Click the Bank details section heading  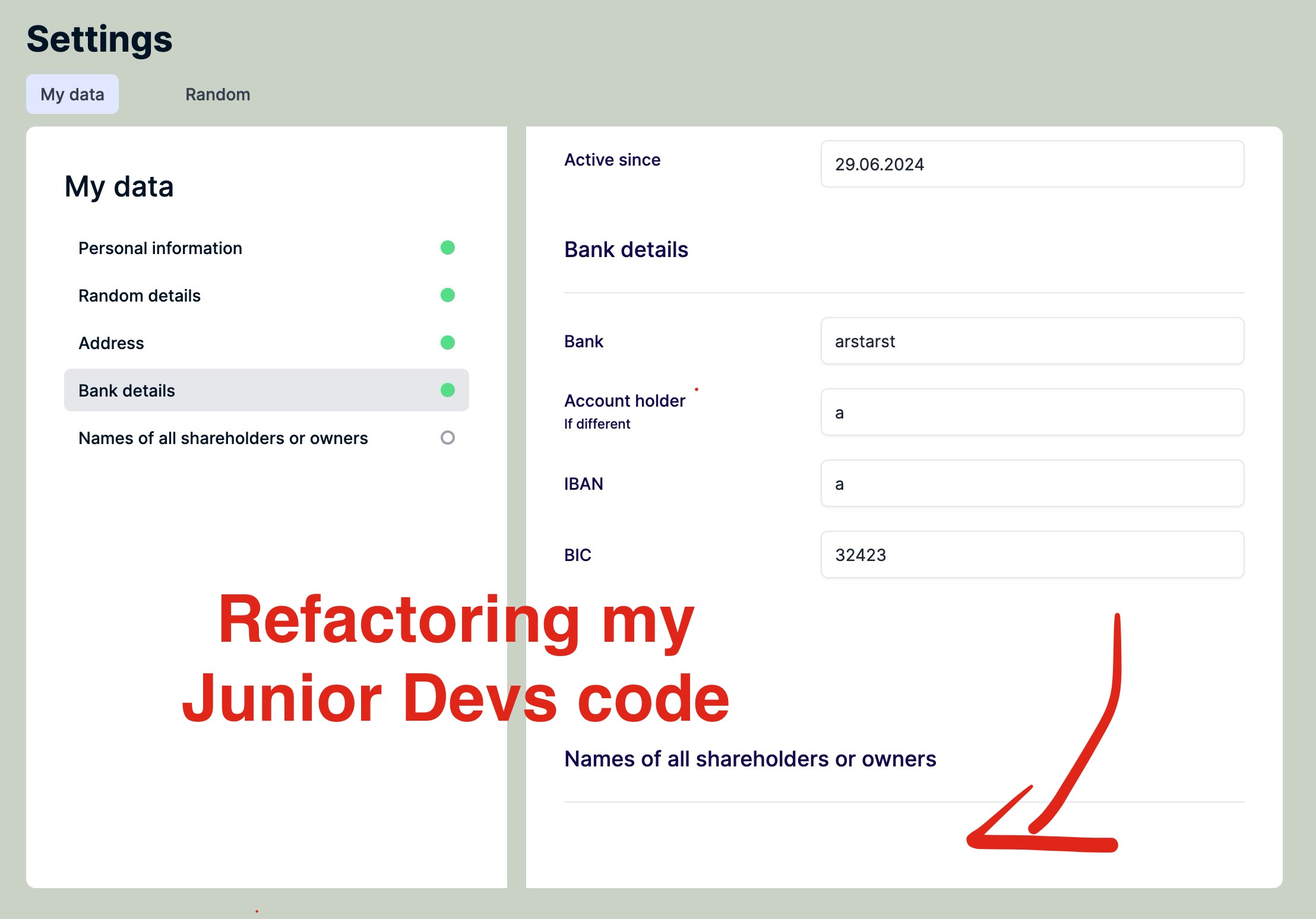tap(626, 250)
